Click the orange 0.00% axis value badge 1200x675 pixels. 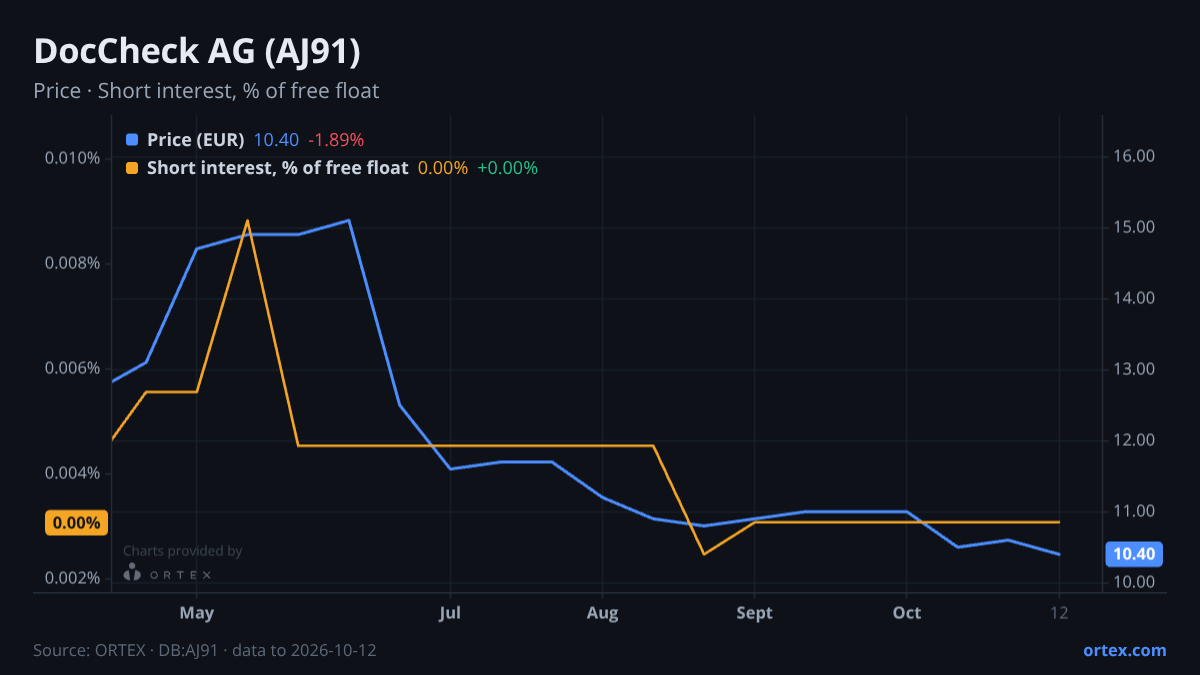(76, 523)
